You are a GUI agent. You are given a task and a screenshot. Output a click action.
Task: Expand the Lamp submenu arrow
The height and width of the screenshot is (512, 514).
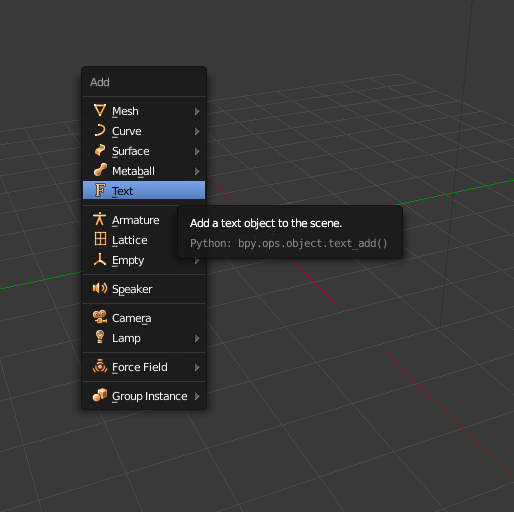(x=197, y=338)
